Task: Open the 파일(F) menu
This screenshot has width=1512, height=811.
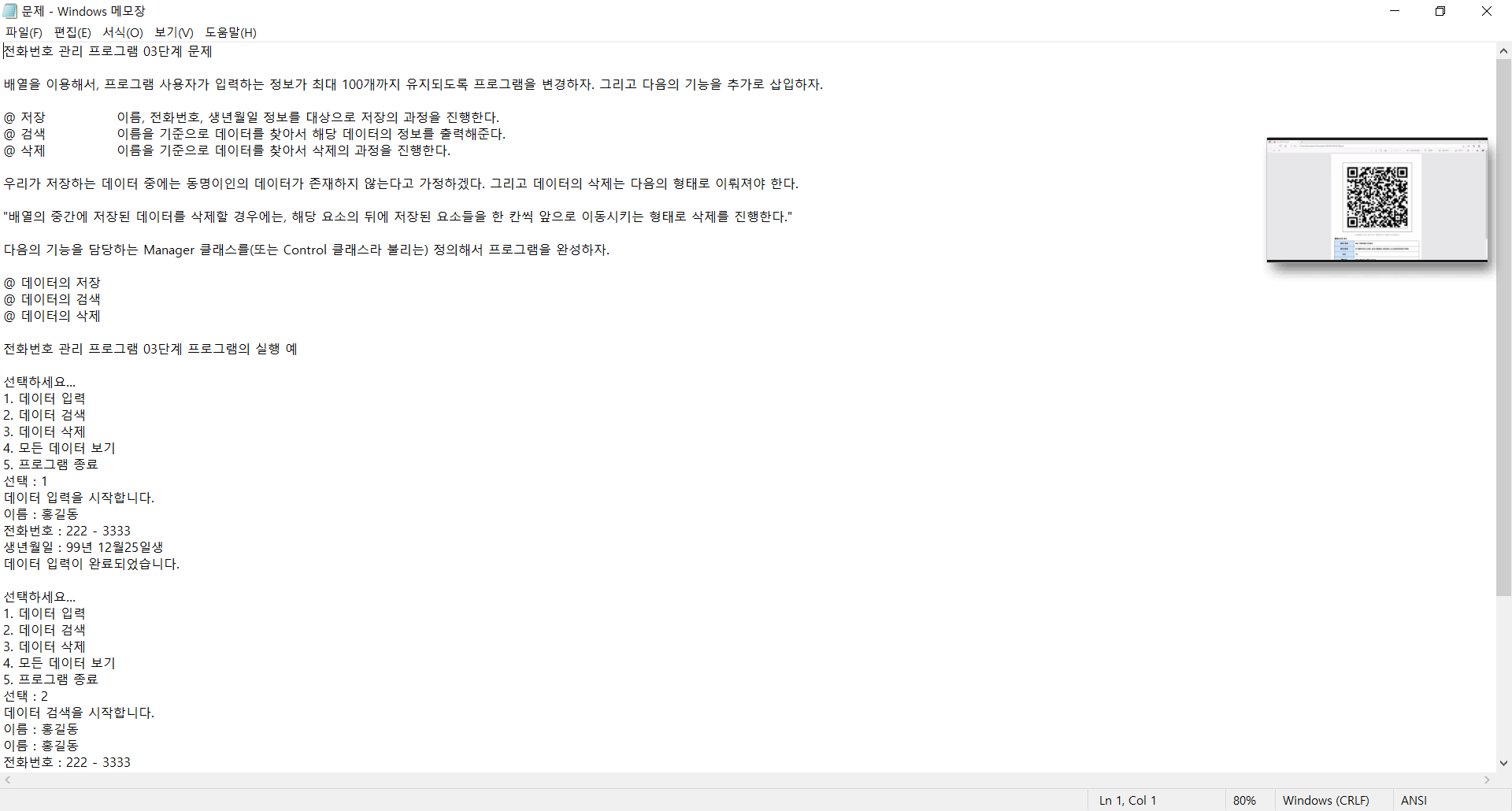Action: (x=24, y=32)
